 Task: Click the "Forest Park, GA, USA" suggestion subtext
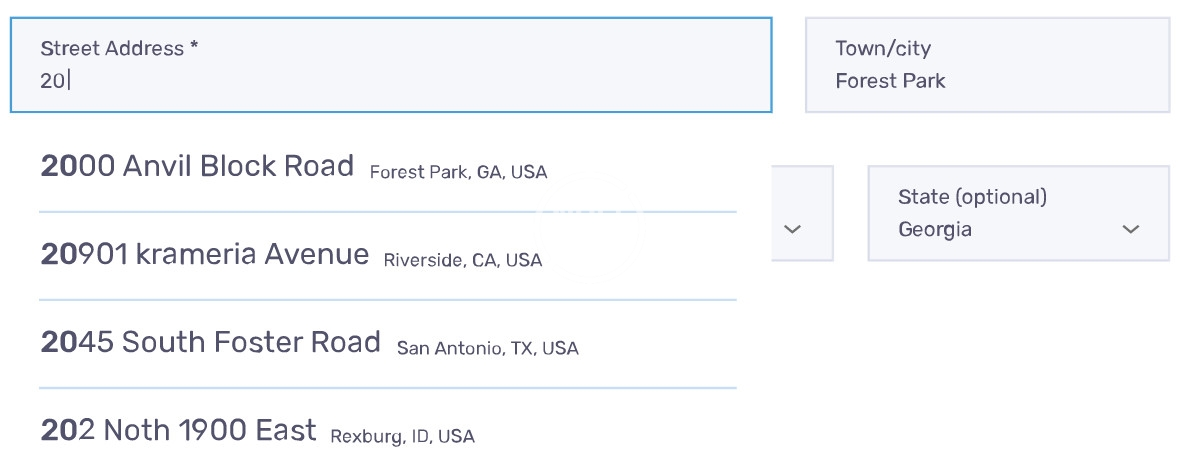pos(458,173)
